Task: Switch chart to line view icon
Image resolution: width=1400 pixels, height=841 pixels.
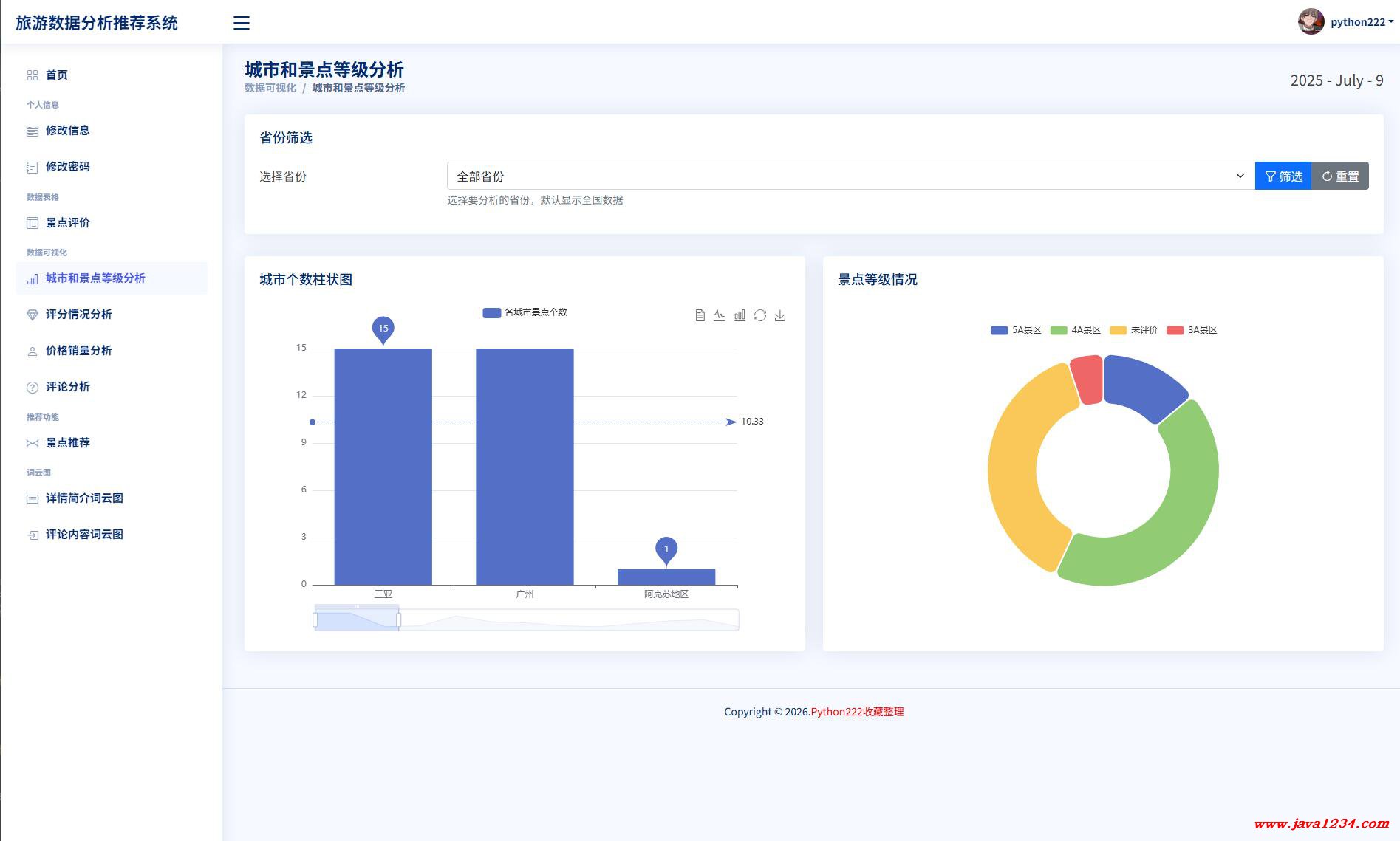Action: [x=720, y=315]
